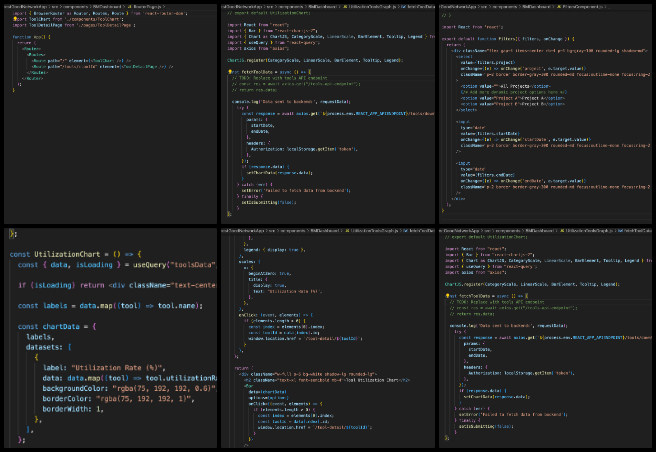Screen dimensions: 656x452
Task: Click the JS file icon in the bottom-middle panel breadcrumb
Action: pyautogui.click(x=346, y=231)
